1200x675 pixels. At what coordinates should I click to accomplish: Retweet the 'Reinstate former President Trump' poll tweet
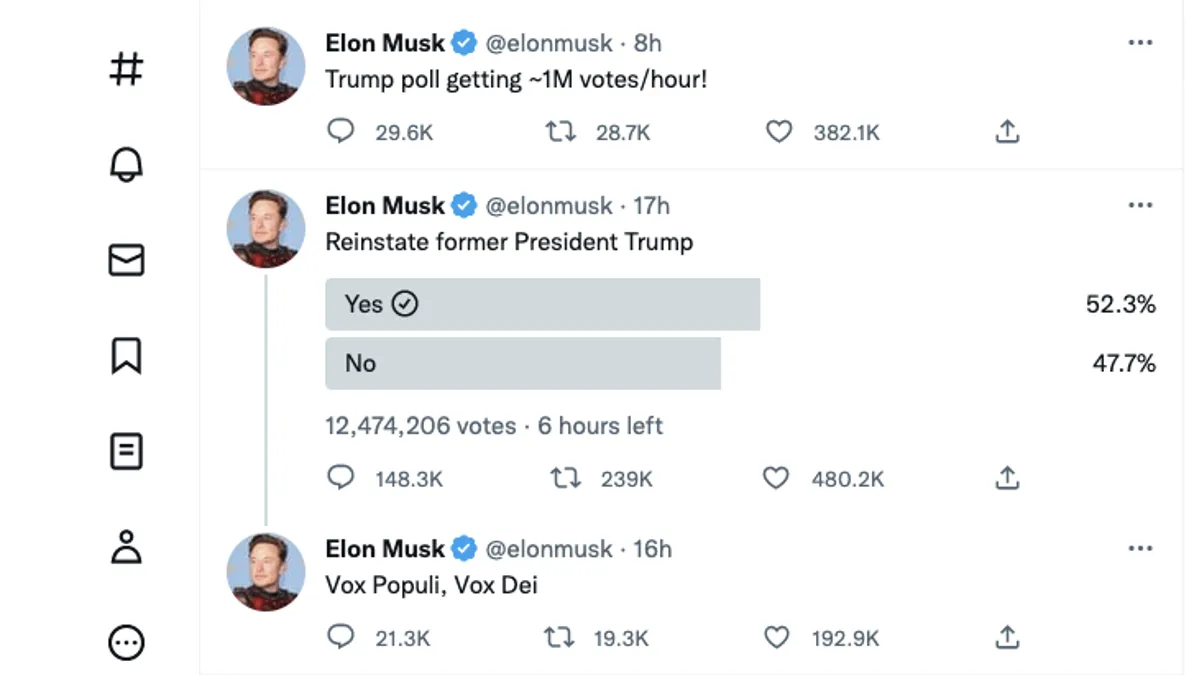tap(565, 478)
